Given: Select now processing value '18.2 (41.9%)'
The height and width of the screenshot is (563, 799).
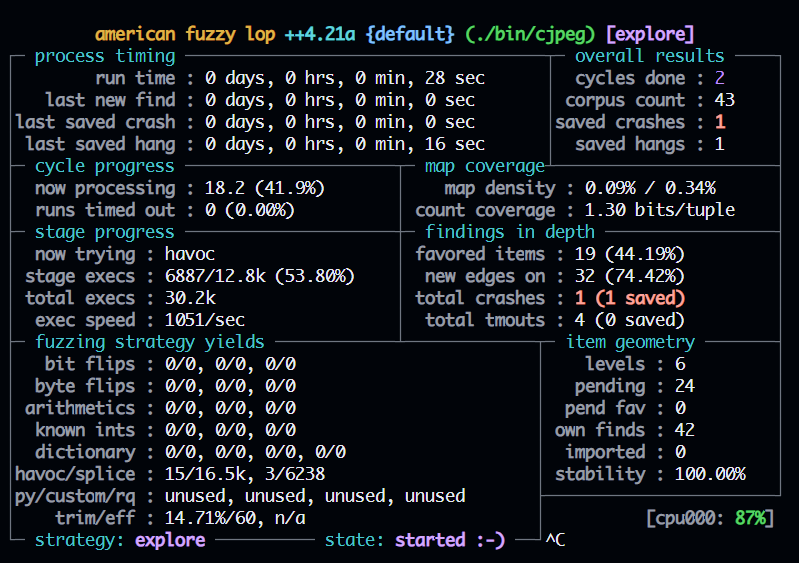Looking at the screenshot, I should pyautogui.click(x=265, y=188).
